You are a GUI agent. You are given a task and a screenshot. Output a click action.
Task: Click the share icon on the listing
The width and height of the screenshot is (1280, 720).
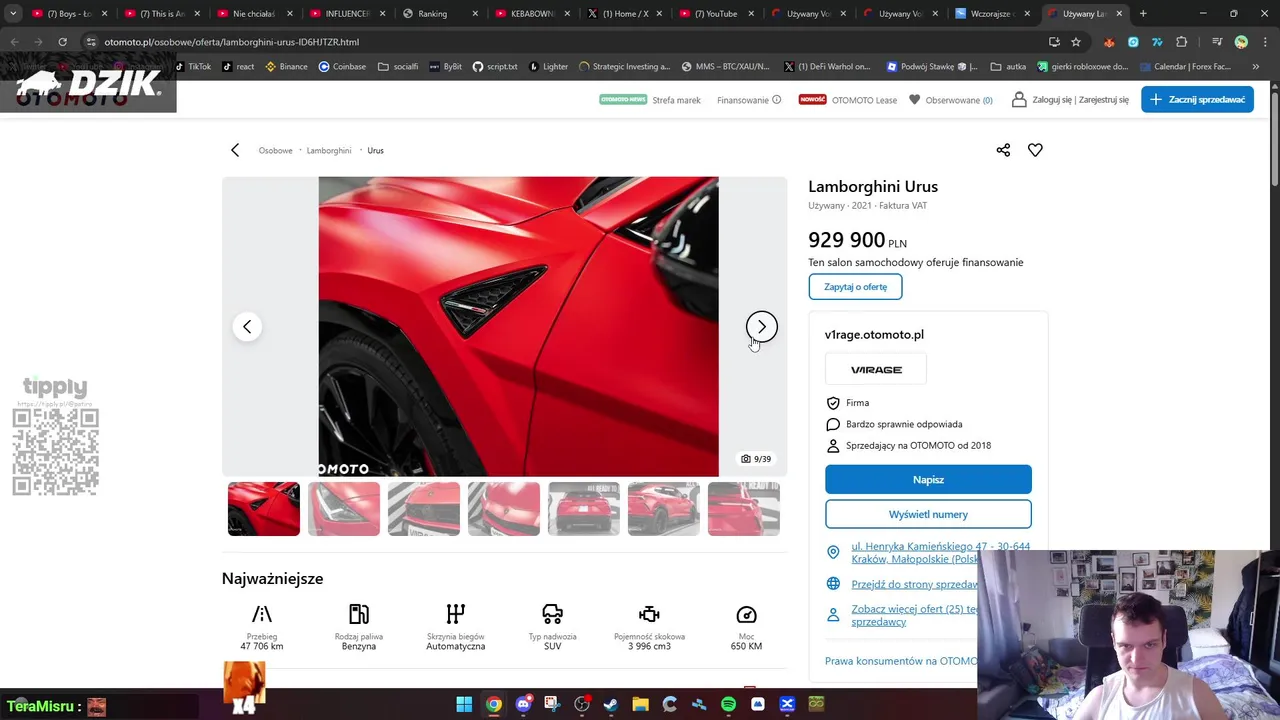1003,150
